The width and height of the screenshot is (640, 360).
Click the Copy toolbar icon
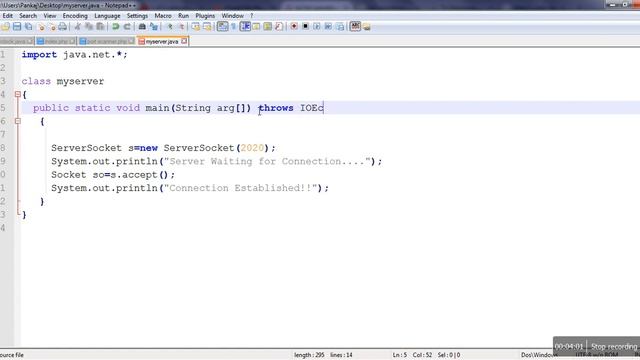point(89,27)
